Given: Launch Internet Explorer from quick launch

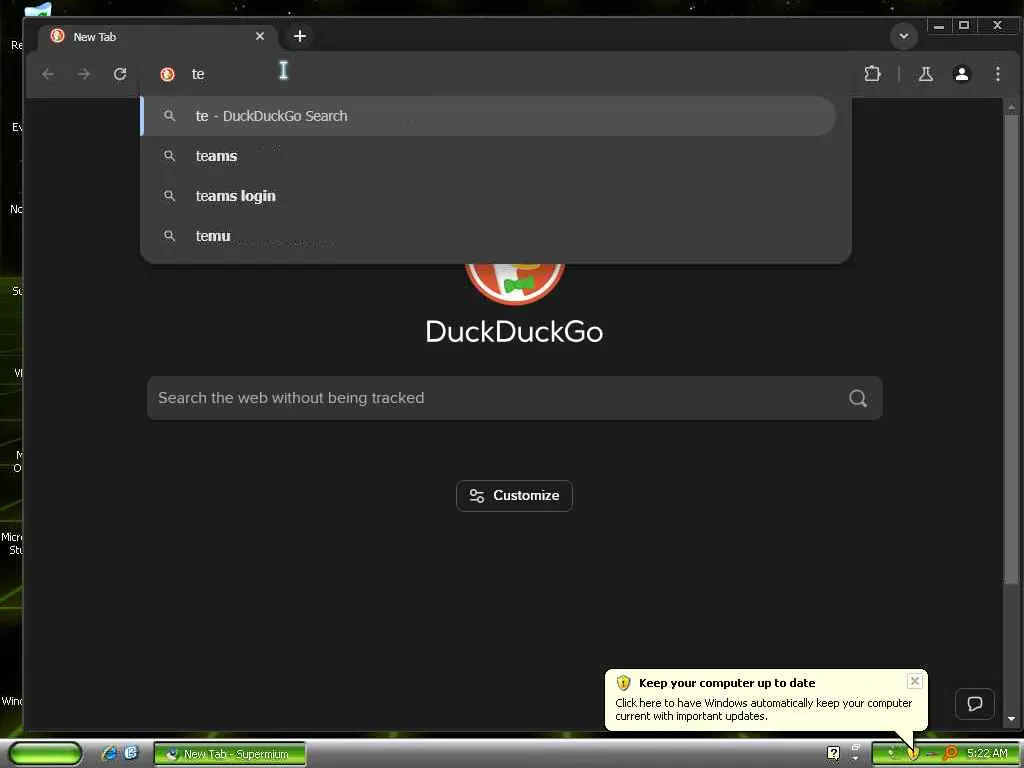Looking at the screenshot, I should tap(109, 753).
